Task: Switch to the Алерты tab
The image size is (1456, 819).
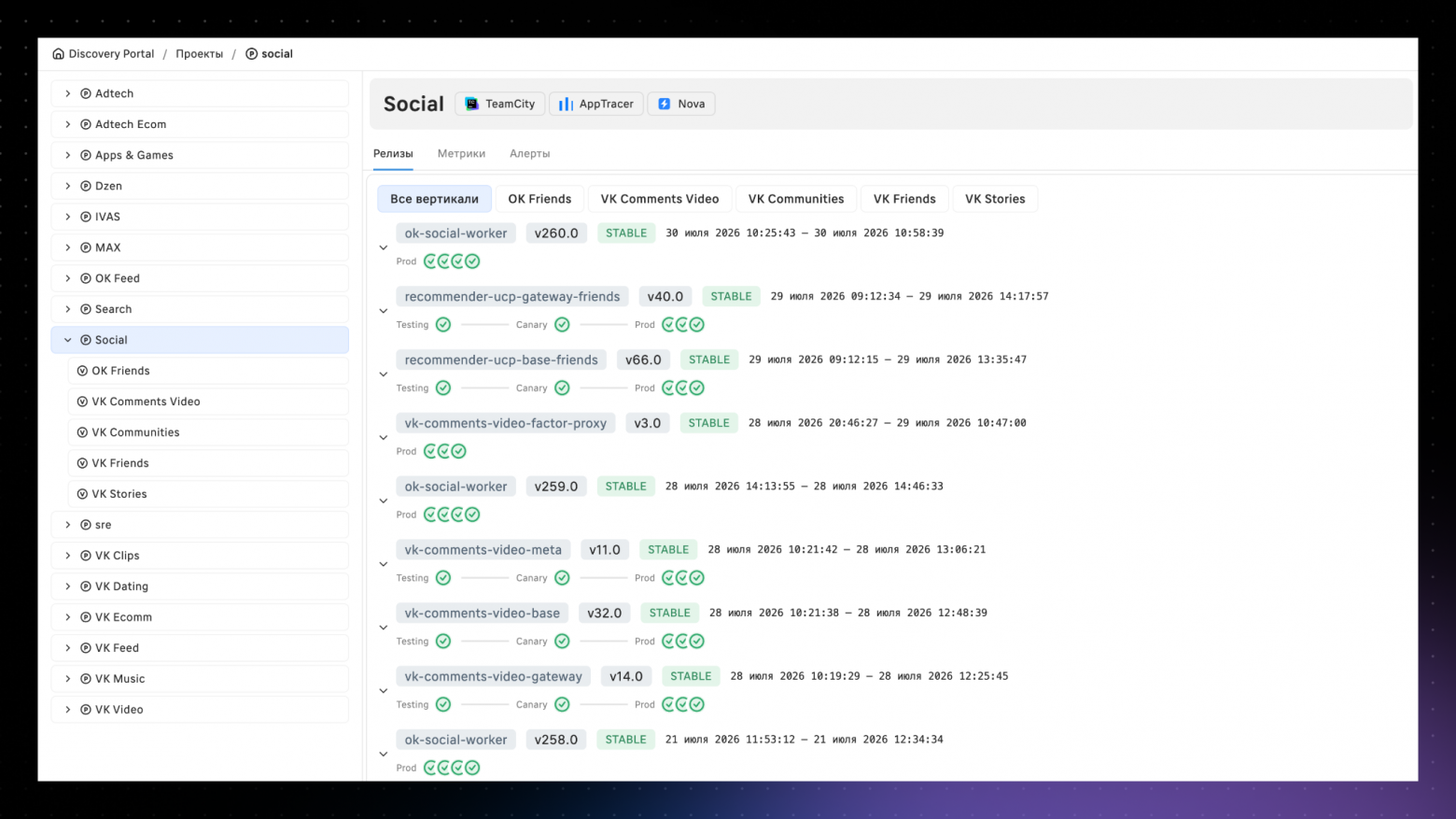Action: click(529, 154)
